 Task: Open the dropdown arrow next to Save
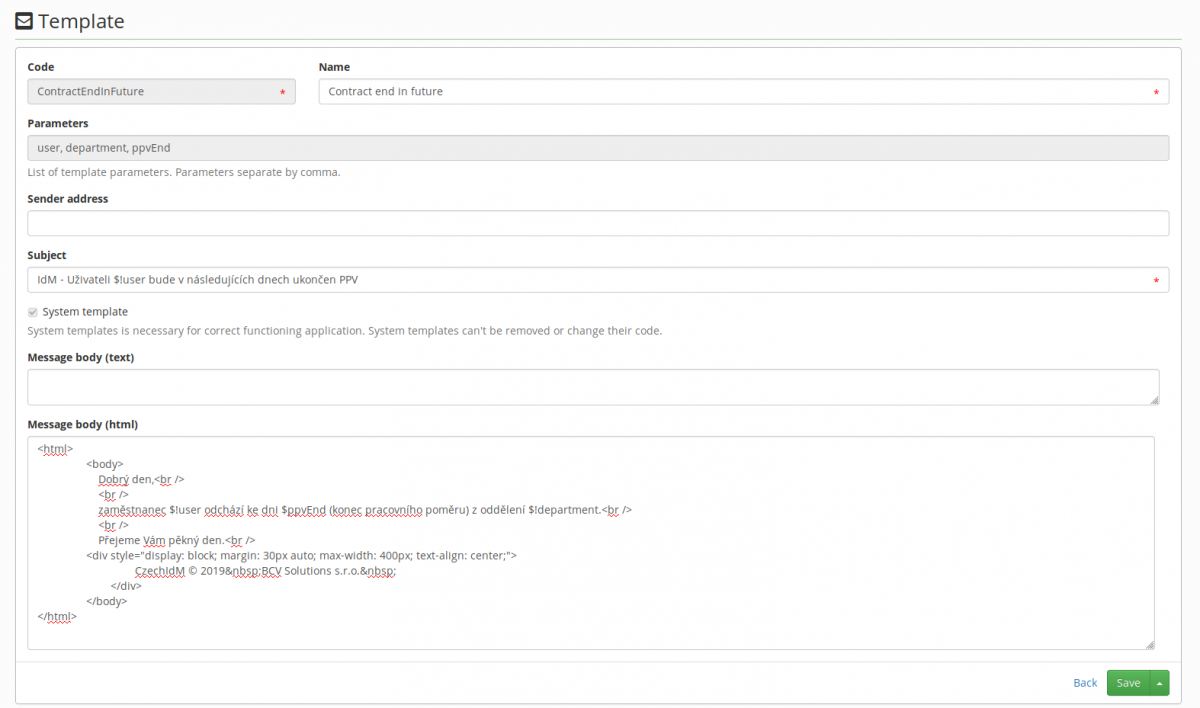tap(1159, 683)
